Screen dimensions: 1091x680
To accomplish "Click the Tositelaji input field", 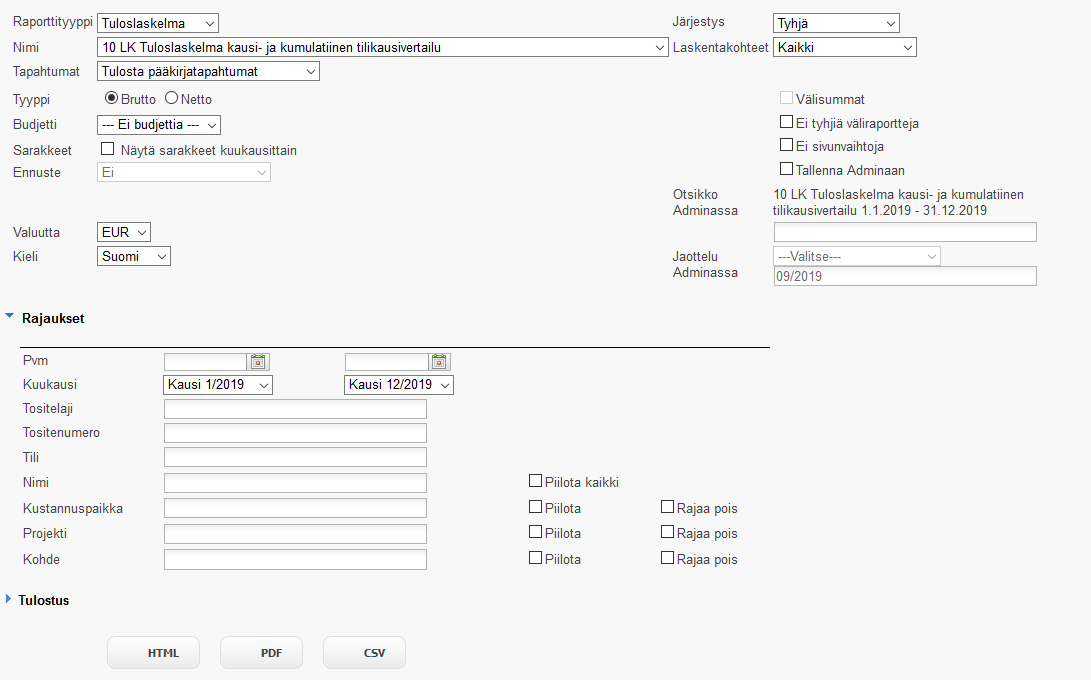I will [295, 409].
